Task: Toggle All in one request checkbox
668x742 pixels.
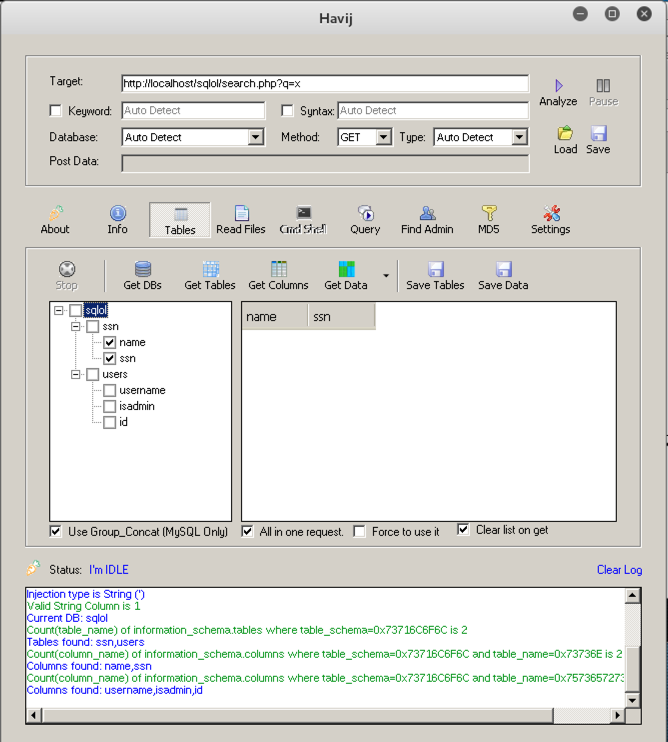Action: pyautogui.click(x=247, y=531)
